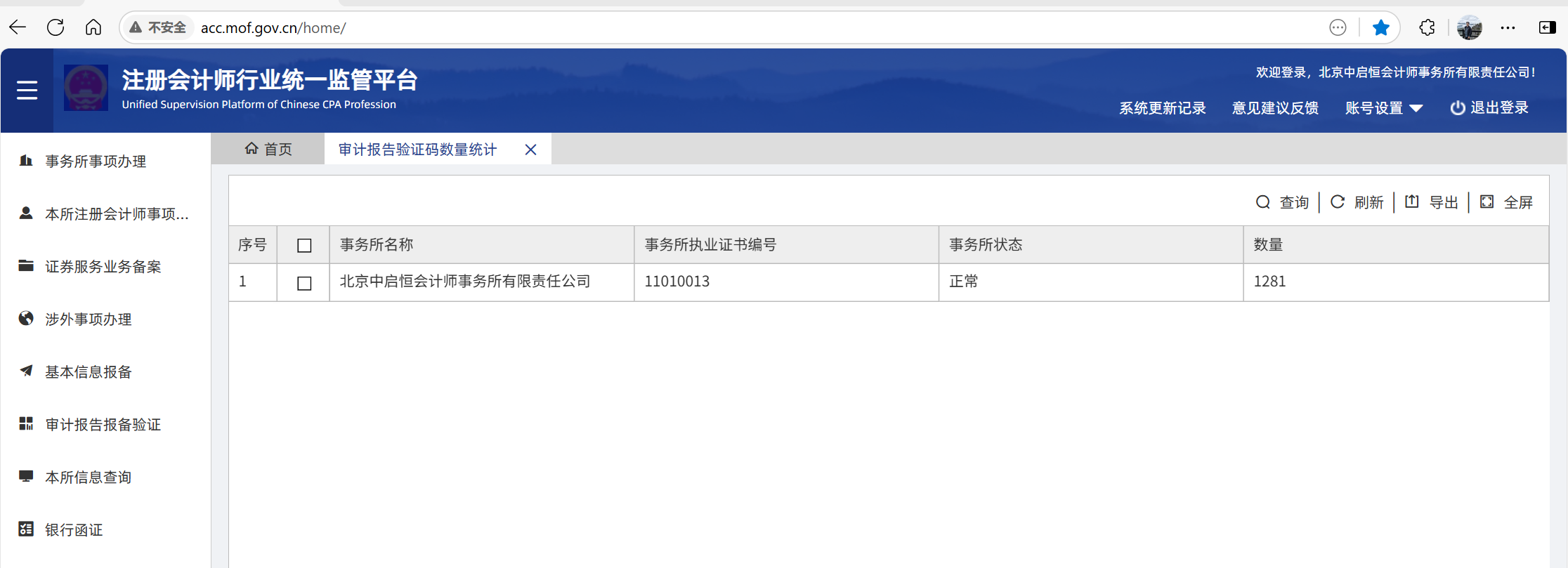Expand 审计报告报备验证 sidebar menu
This screenshot has height=568, width=1568.
click(x=103, y=425)
